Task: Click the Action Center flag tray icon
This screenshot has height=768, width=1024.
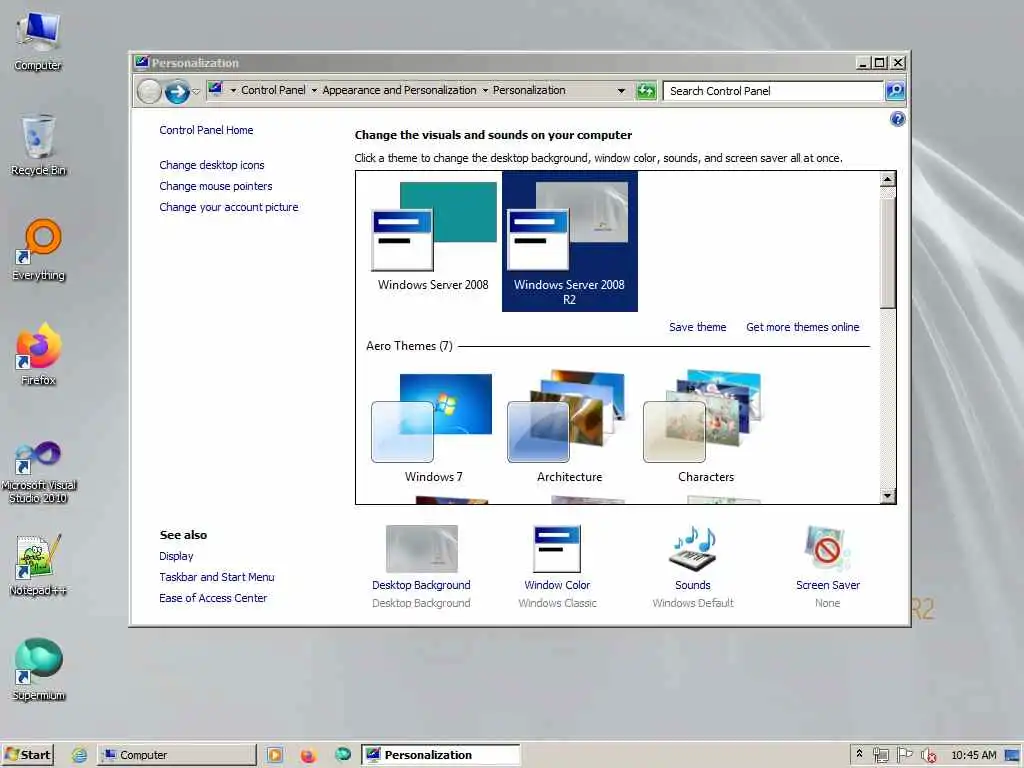Action: click(x=904, y=755)
